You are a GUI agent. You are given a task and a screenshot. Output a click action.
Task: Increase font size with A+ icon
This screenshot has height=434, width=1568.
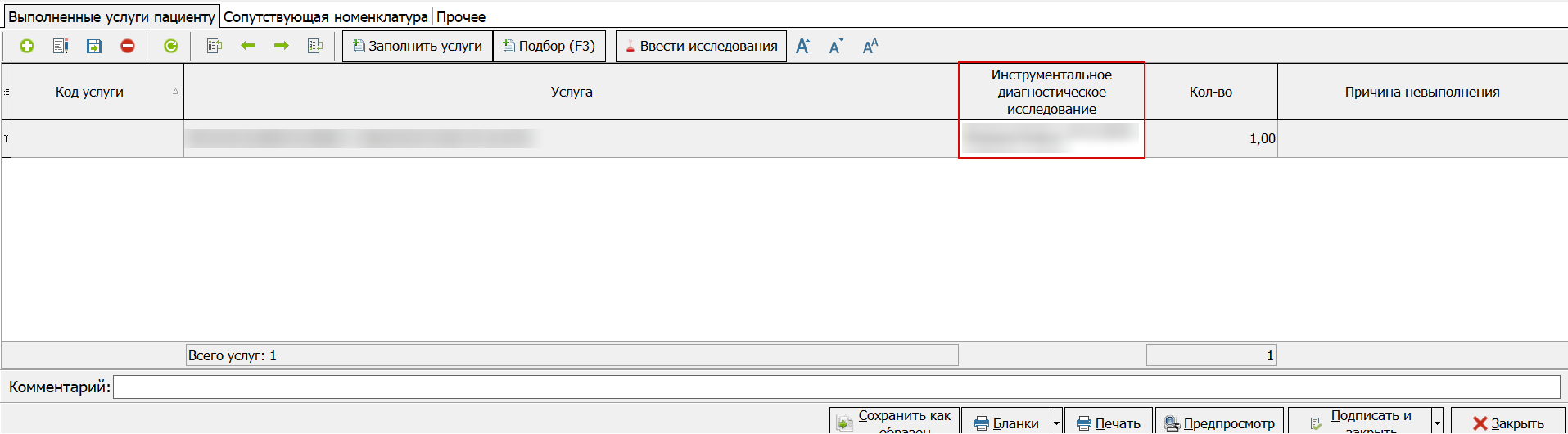point(803,47)
